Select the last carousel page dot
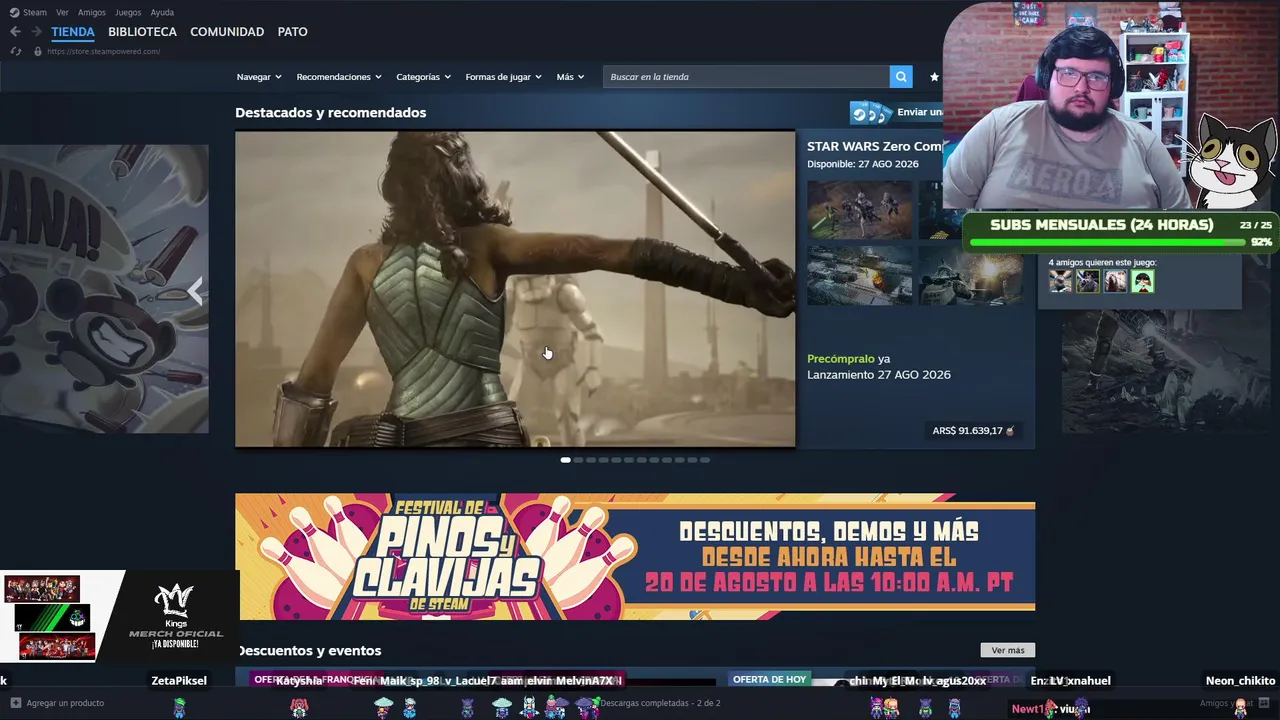 click(705, 460)
